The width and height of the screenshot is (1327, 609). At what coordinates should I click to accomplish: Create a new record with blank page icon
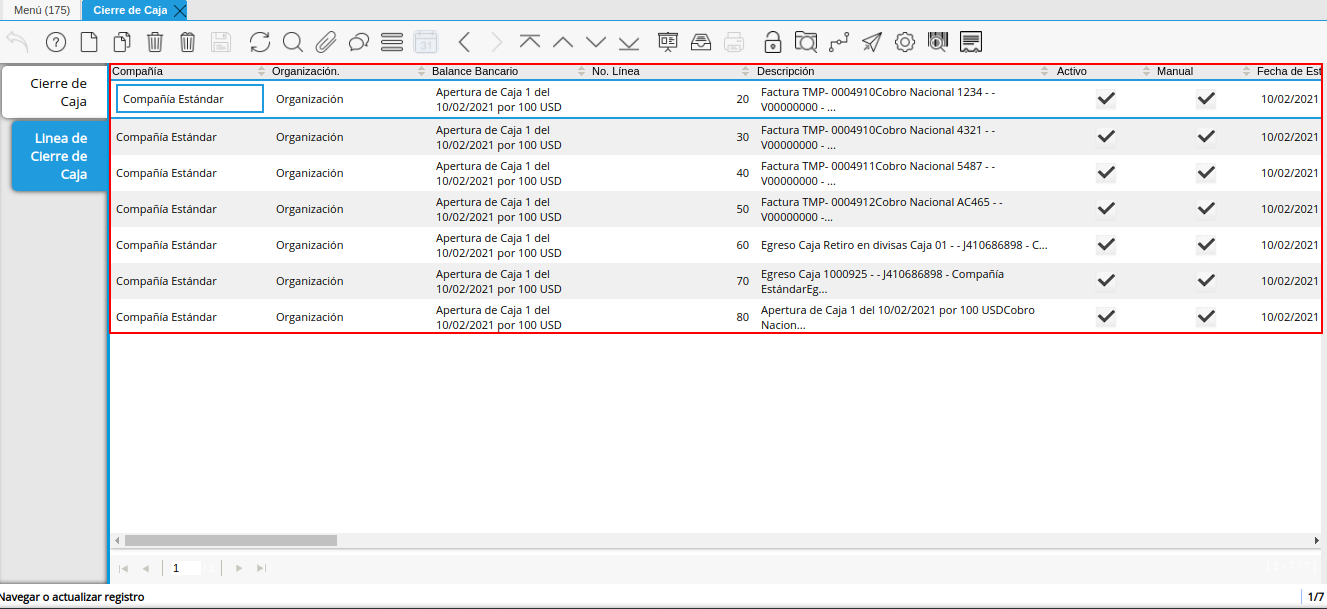click(89, 42)
